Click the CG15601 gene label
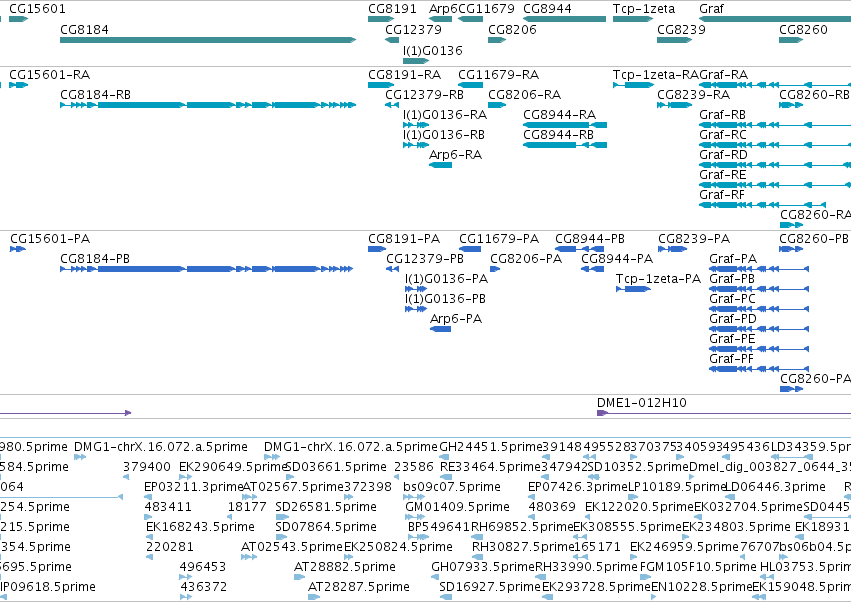The height and width of the screenshot is (602, 851). coord(37,9)
